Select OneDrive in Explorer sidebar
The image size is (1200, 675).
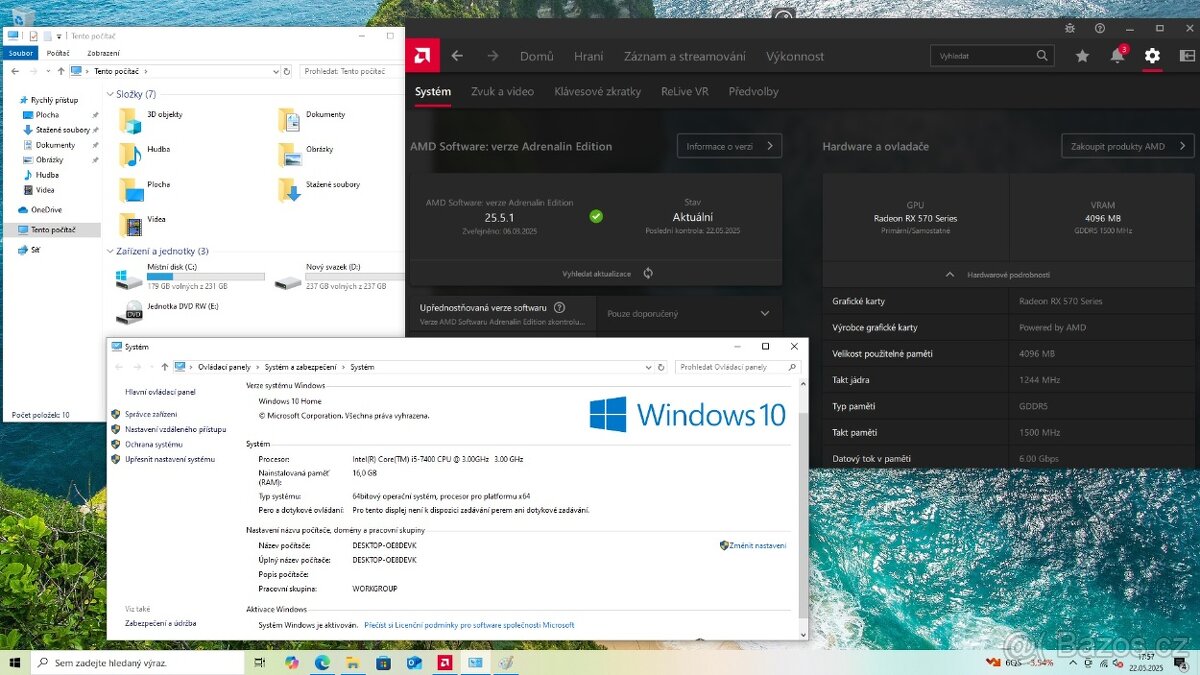click(46, 210)
